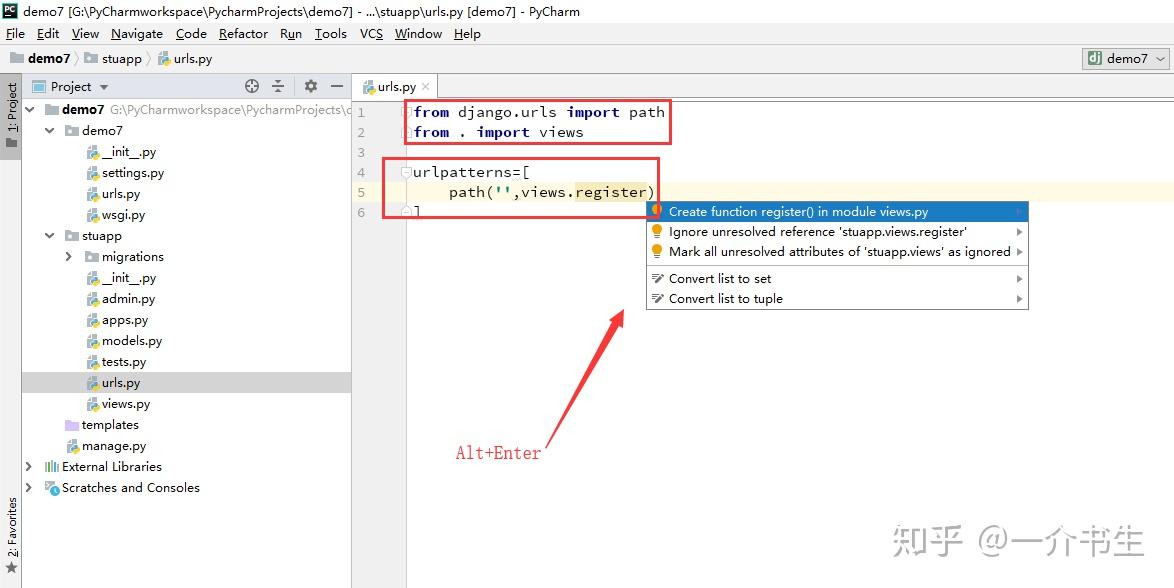Click the collapse all icon in Project panel

click(x=278, y=86)
